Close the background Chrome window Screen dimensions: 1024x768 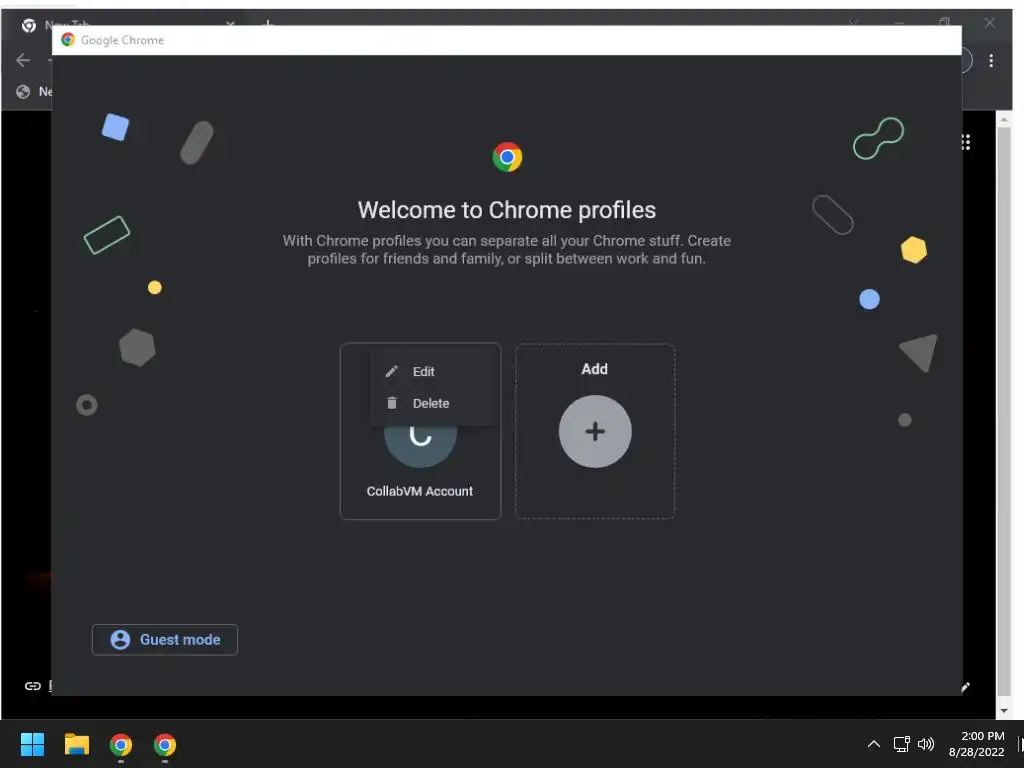coord(990,23)
